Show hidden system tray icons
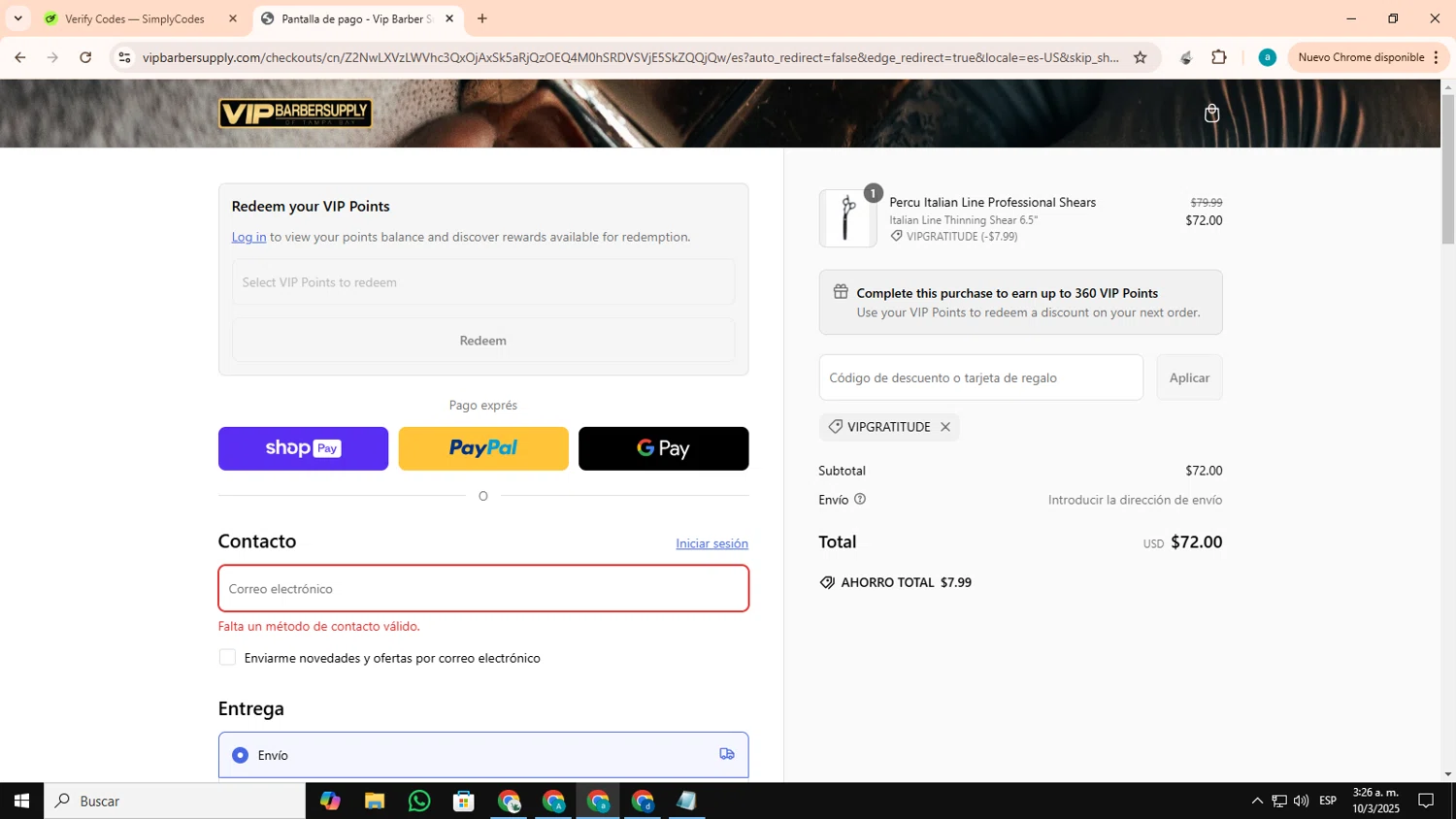1456x819 pixels. 1257,801
